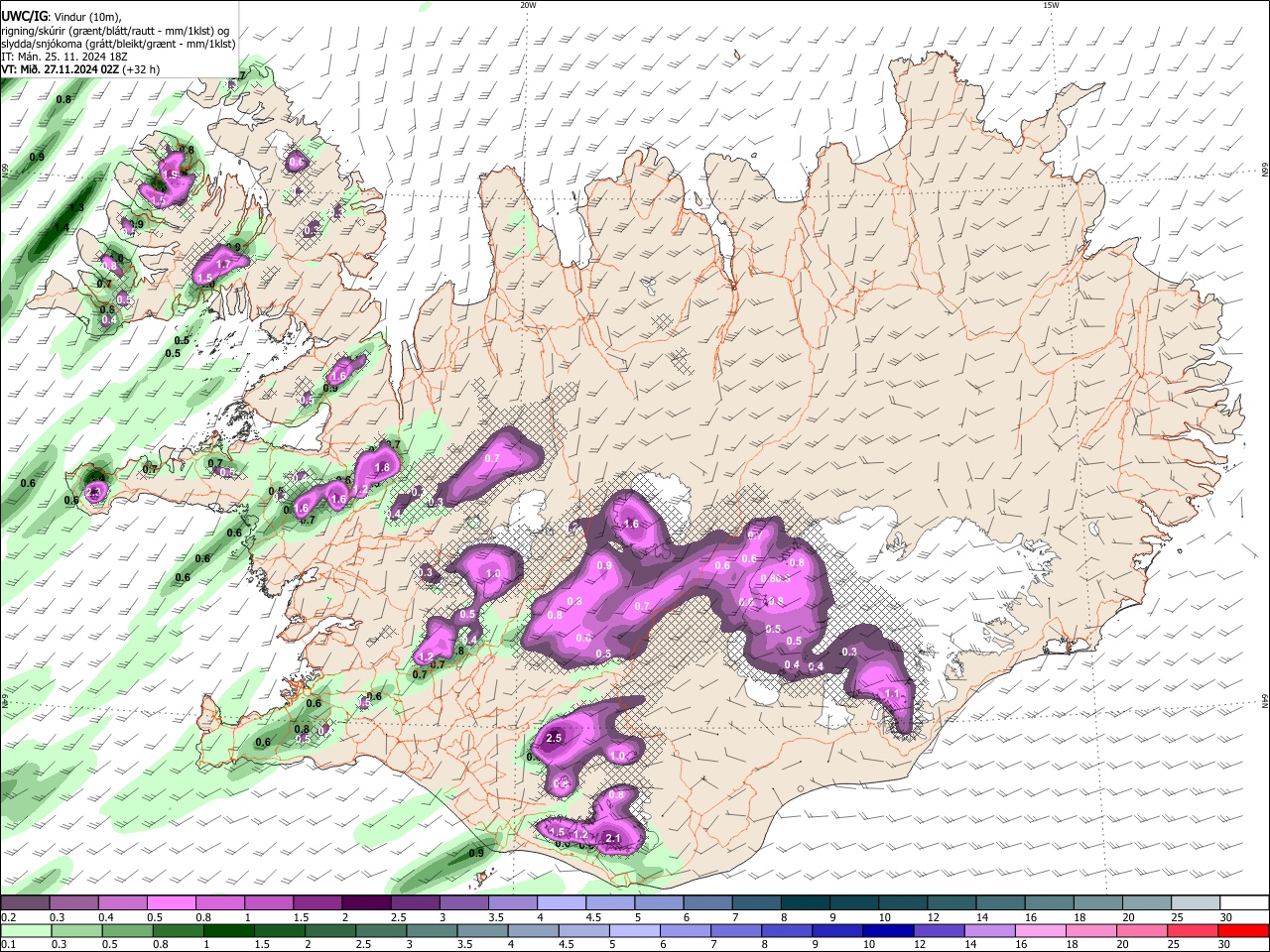The height and width of the screenshot is (952, 1270).
Task: Click the '20W' longitude label at top
Action: coord(528,5)
